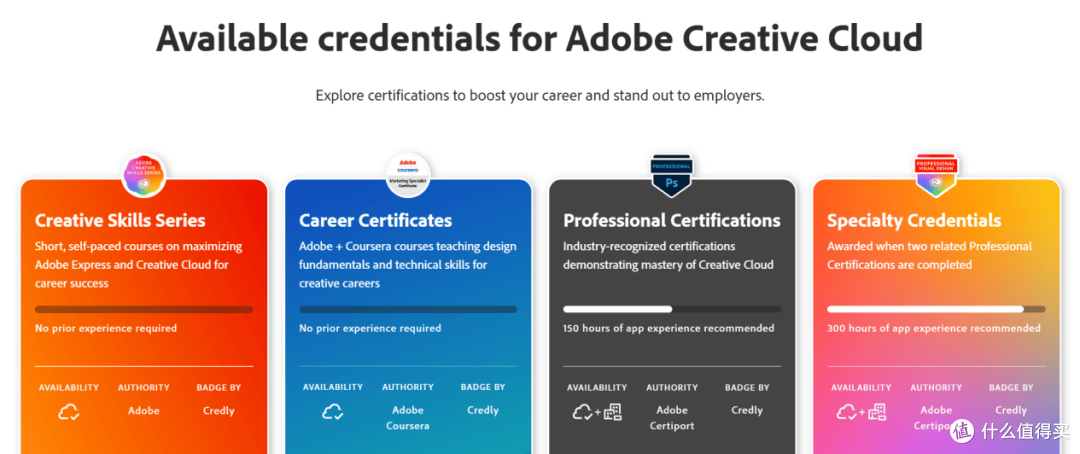
Task: Click 'Credly' in Professional Certifications card
Action: click(747, 411)
